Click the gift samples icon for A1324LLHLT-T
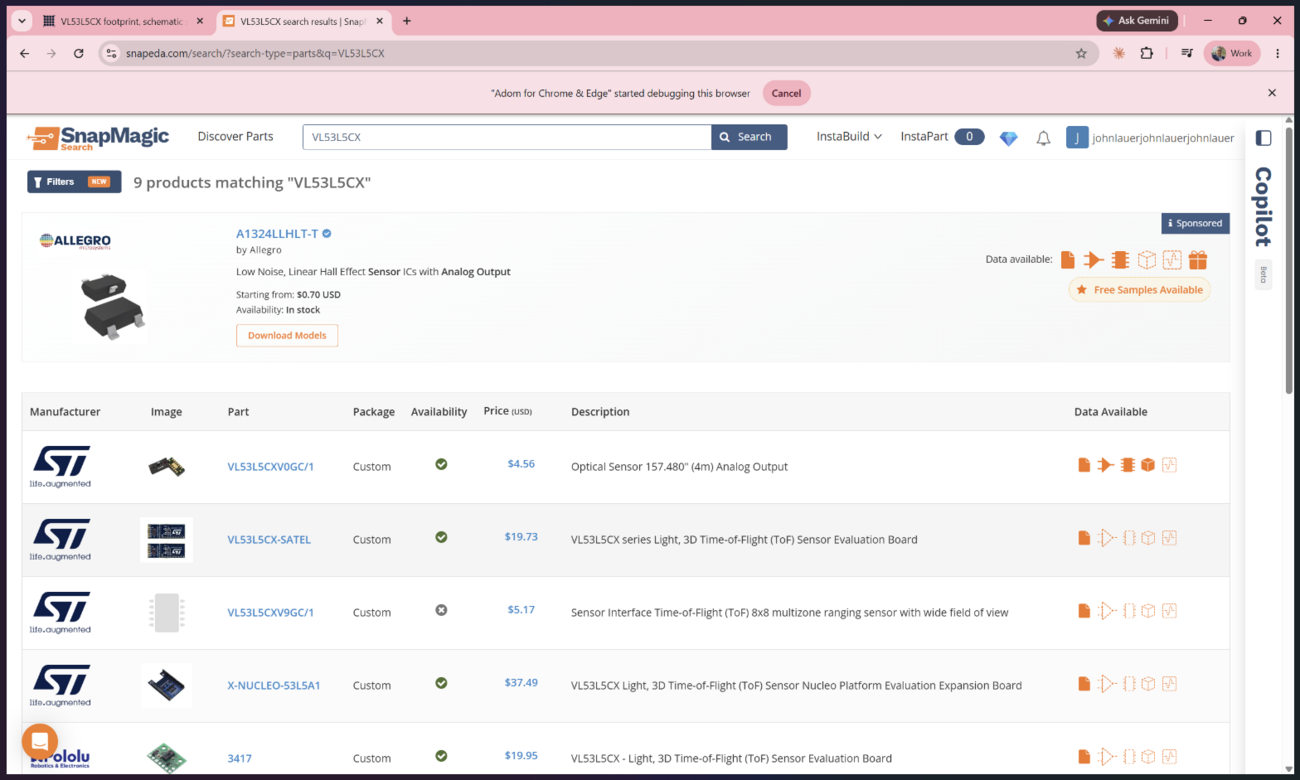This screenshot has width=1300, height=780. (x=1198, y=260)
